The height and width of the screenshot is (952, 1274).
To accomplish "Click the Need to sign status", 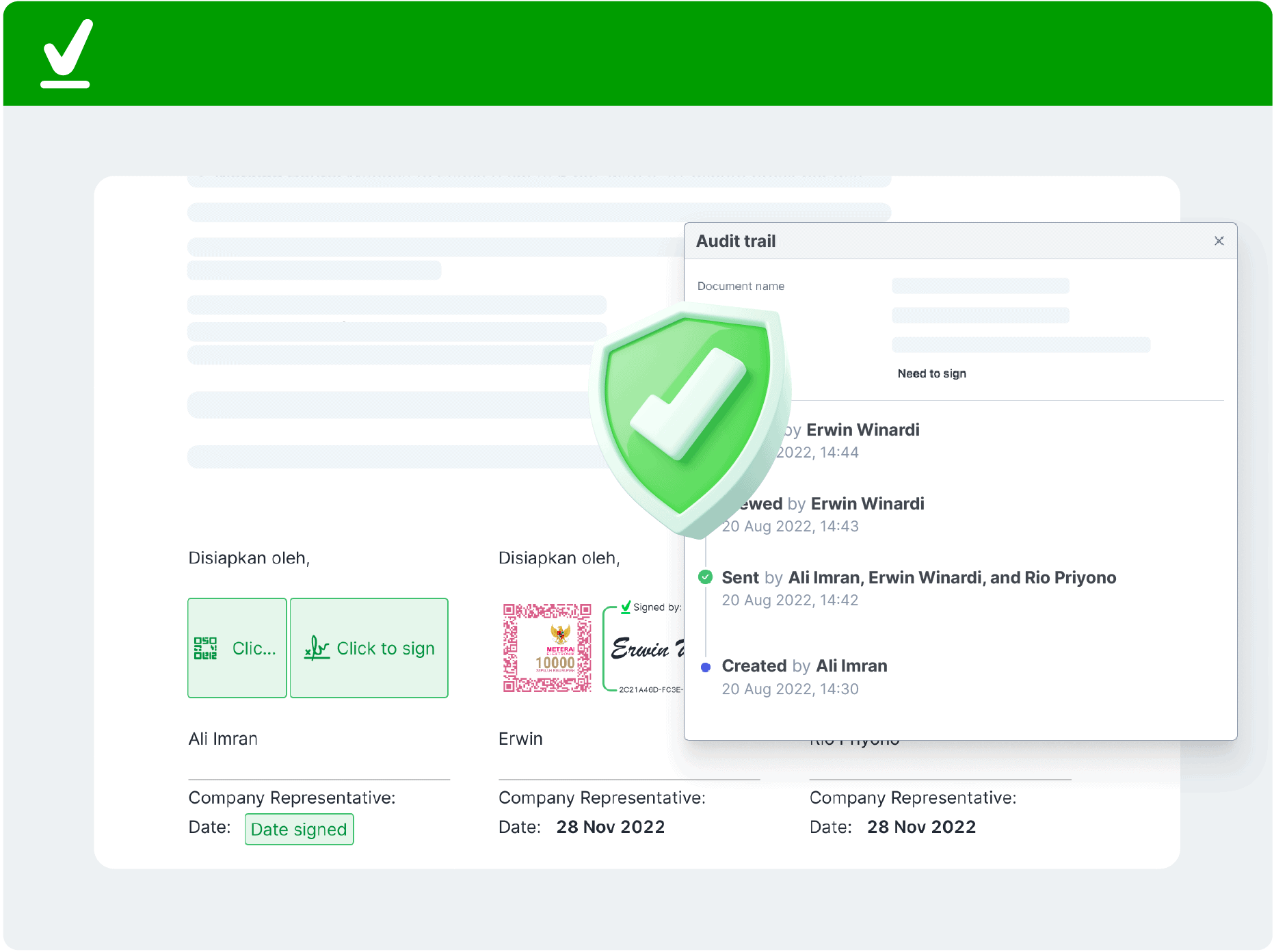I will [x=931, y=373].
